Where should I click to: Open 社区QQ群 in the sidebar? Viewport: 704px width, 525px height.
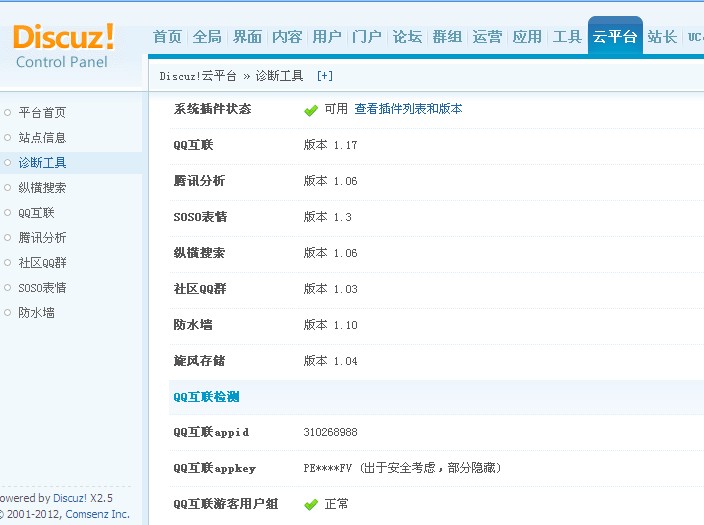click(42, 263)
